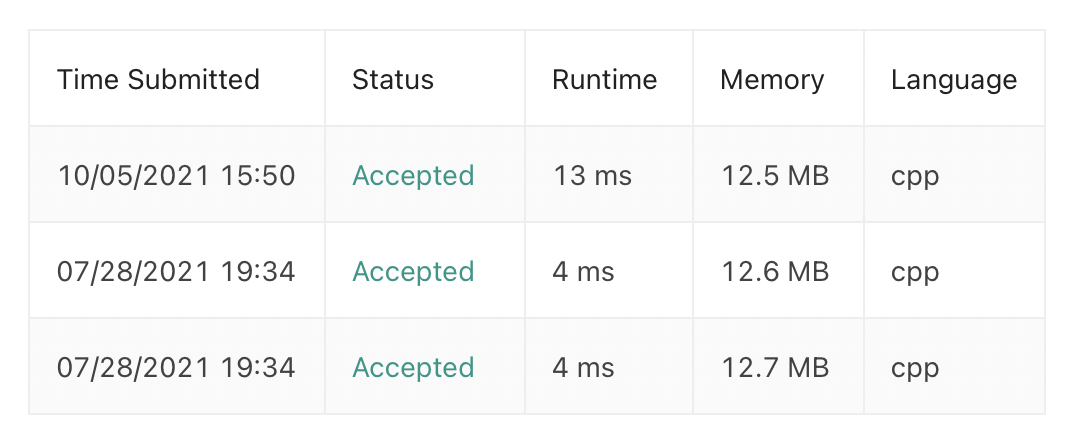
Task: Select the 4 ms runtime in last row
Action: click(583, 368)
